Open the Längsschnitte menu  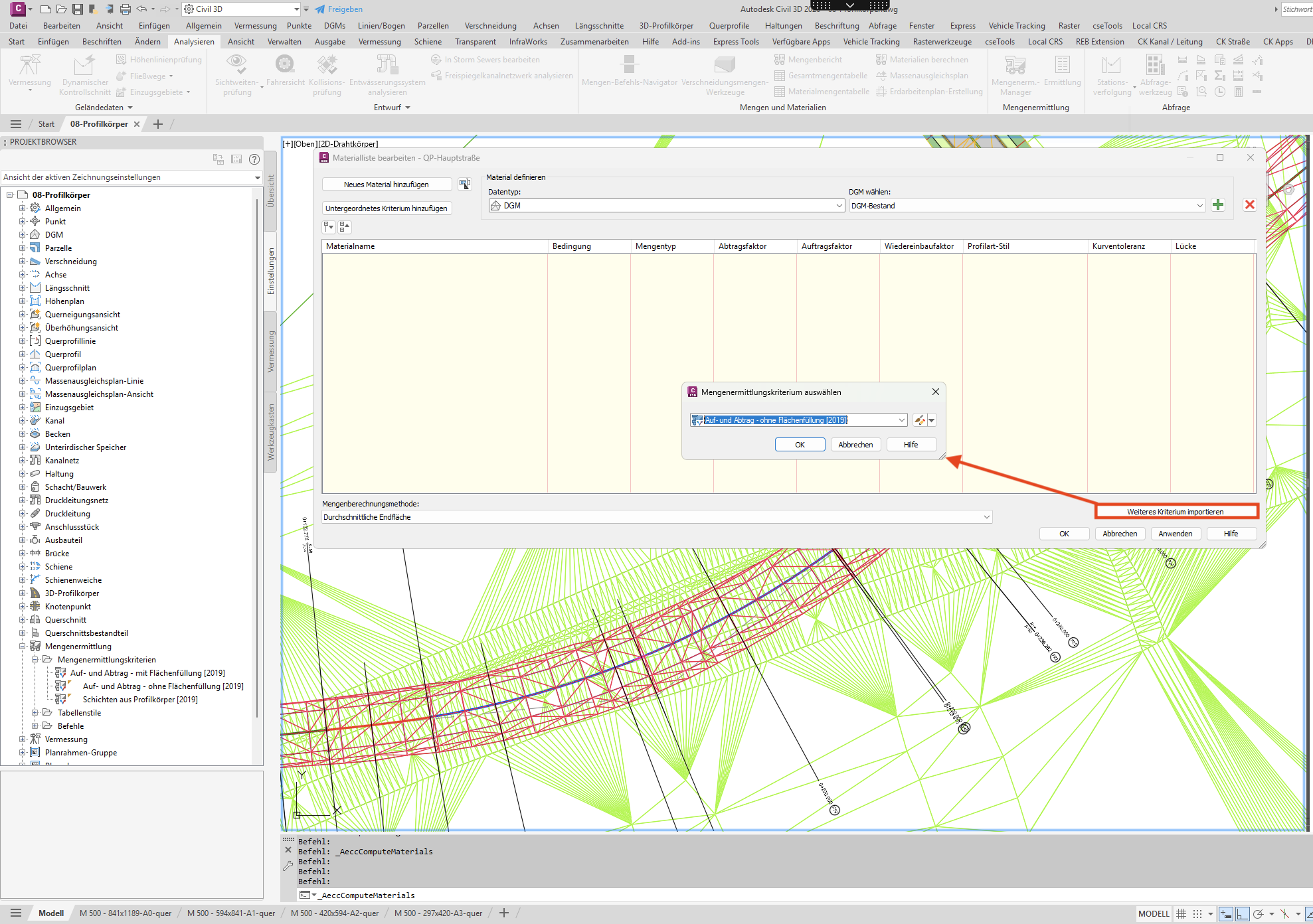coord(599,26)
